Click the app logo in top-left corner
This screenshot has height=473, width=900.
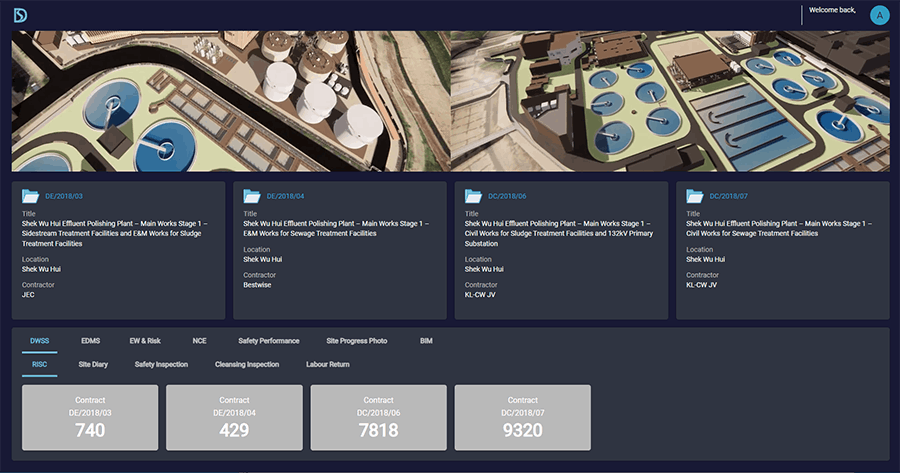click(x=20, y=15)
